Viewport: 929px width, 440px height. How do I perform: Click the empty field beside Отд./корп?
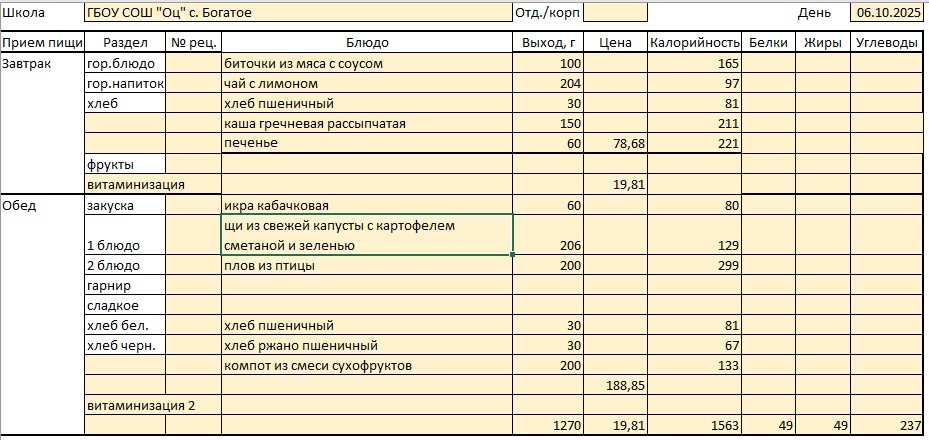[x=614, y=13]
